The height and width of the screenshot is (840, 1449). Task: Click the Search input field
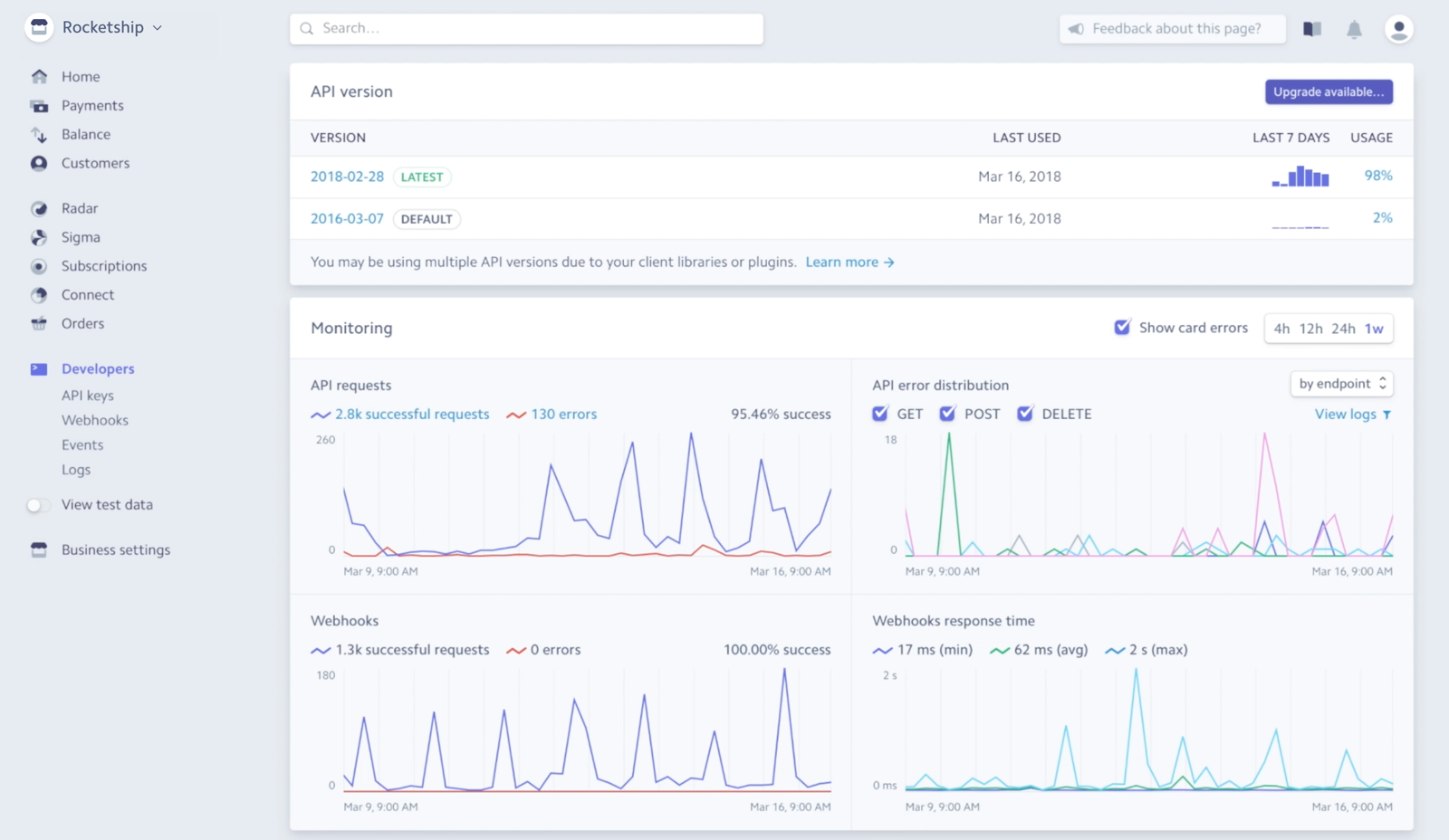click(x=526, y=29)
